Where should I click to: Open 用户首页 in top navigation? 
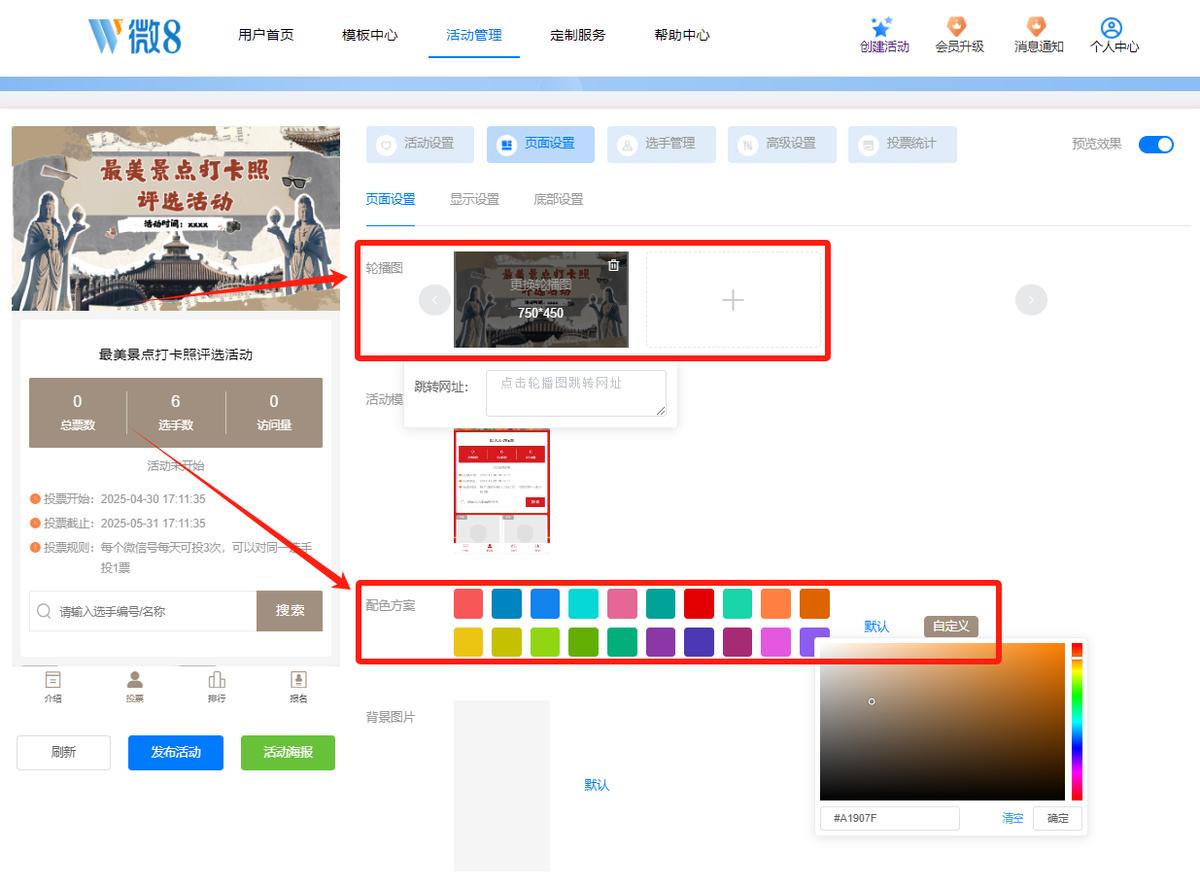coord(266,35)
